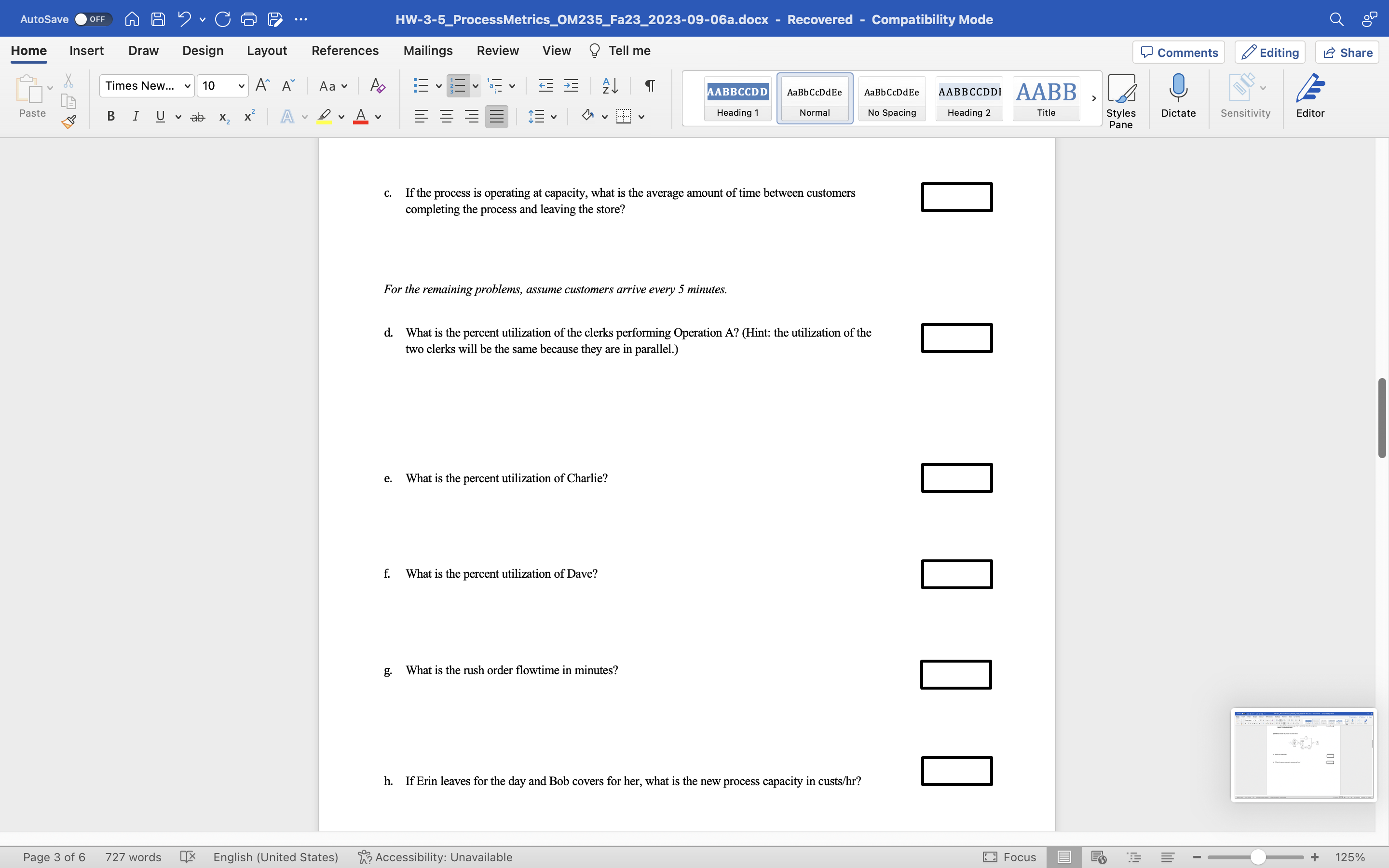Show paragraph marks
Screen dimensions: 1389x868
point(649,85)
